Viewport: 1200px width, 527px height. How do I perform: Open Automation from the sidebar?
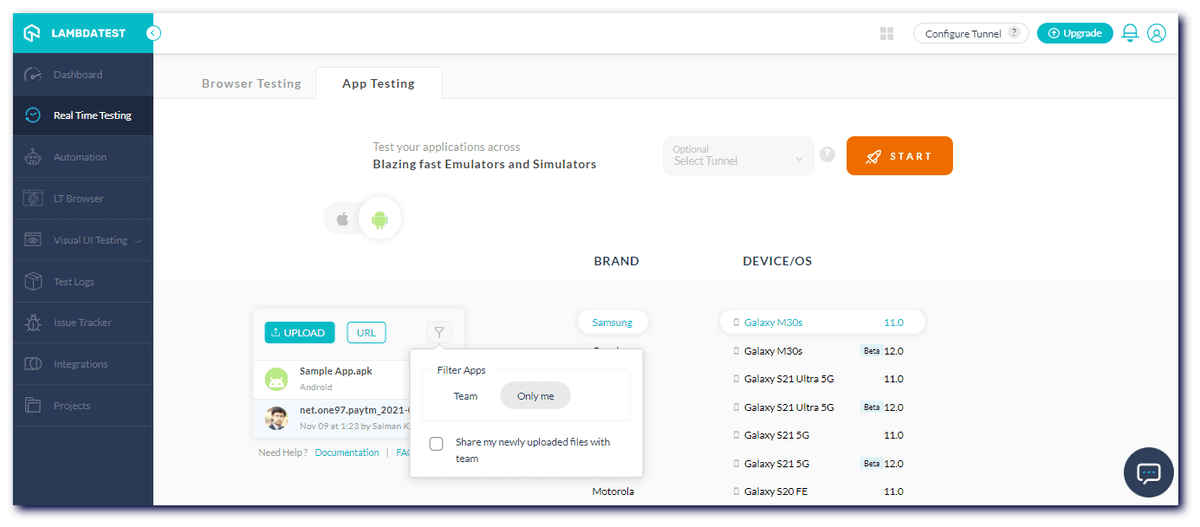(83, 157)
